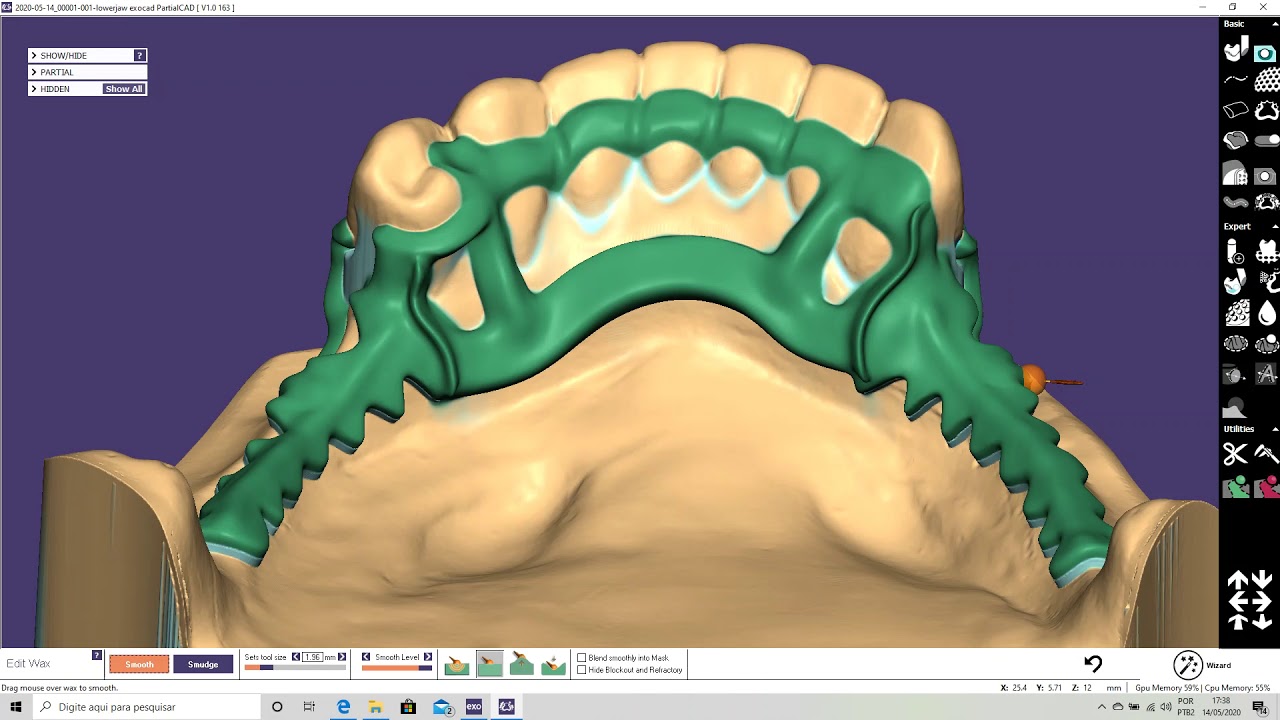The width and height of the screenshot is (1280, 720).
Task: Enable Hide Blockout and Refractory checkbox
Action: pos(582,670)
